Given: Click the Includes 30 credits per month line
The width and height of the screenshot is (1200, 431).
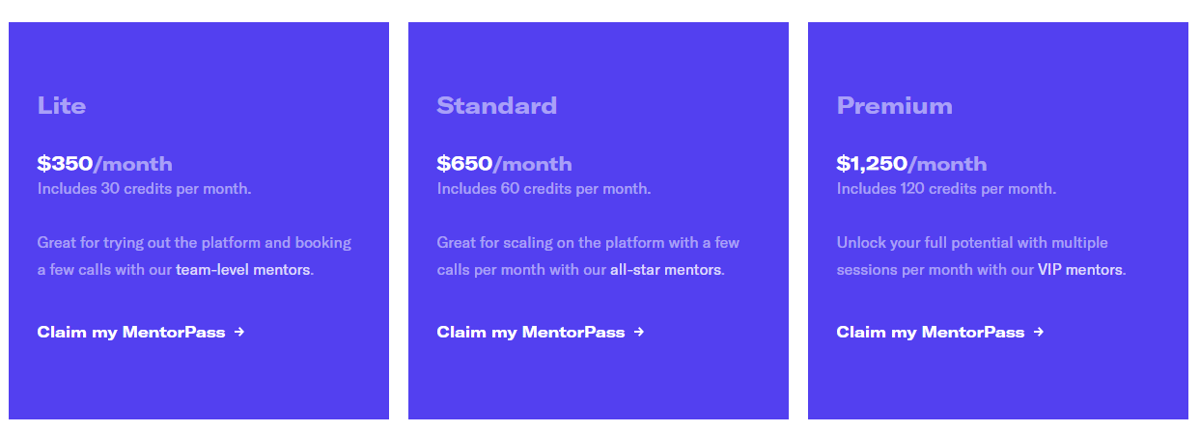Looking at the screenshot, I should click(144, 189).
